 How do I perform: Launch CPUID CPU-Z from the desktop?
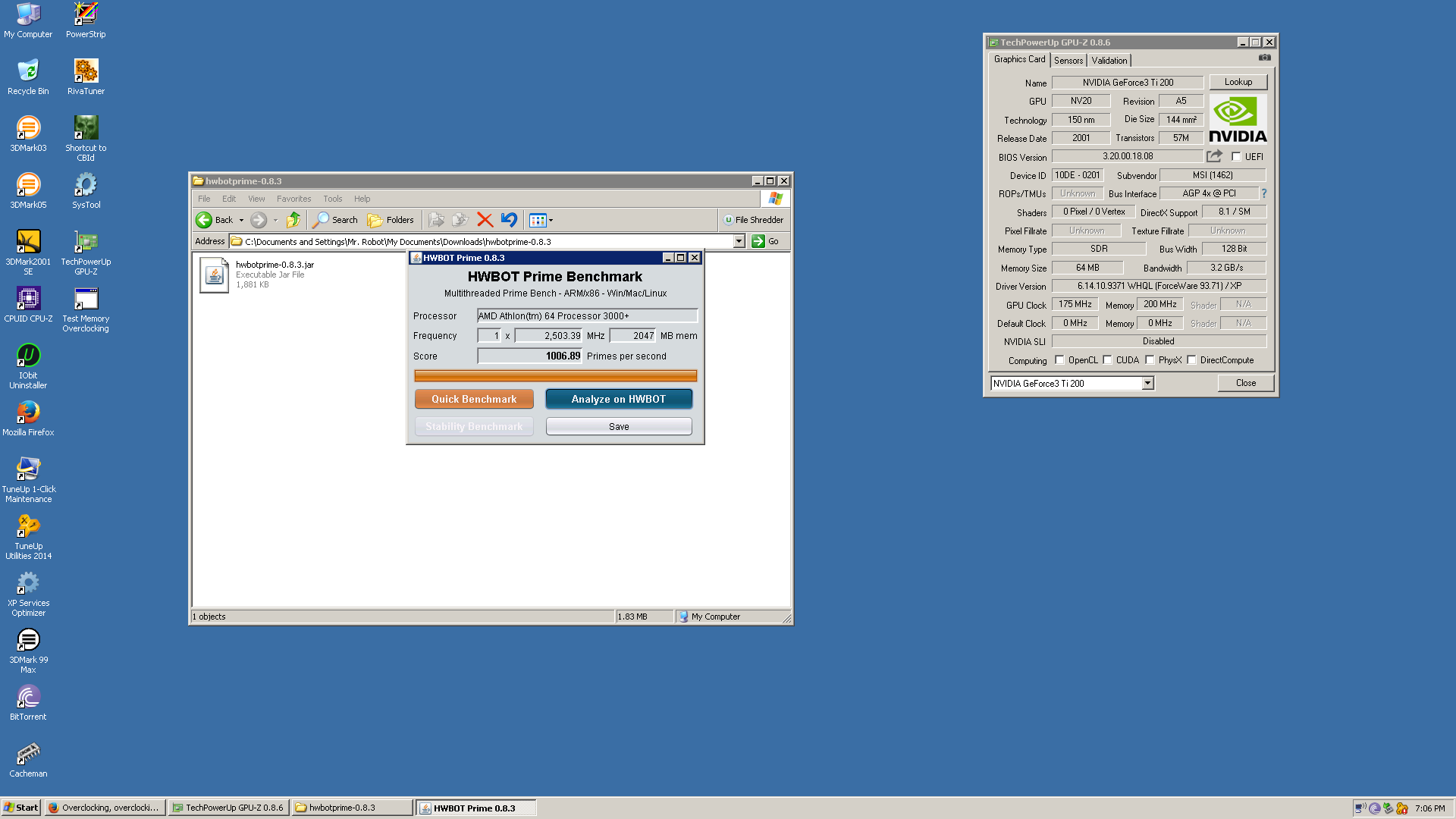(x=28, y=304)
